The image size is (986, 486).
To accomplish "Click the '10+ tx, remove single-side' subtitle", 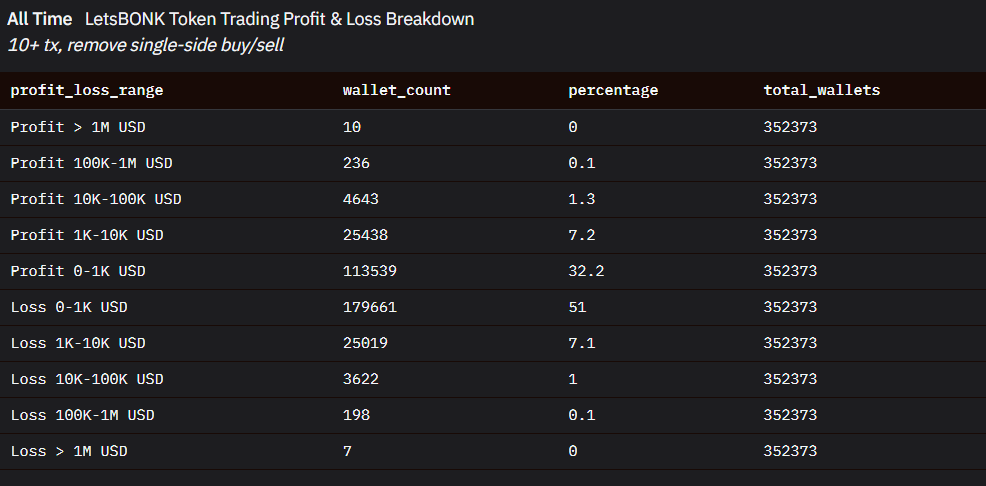I will [x=145, y=45].
